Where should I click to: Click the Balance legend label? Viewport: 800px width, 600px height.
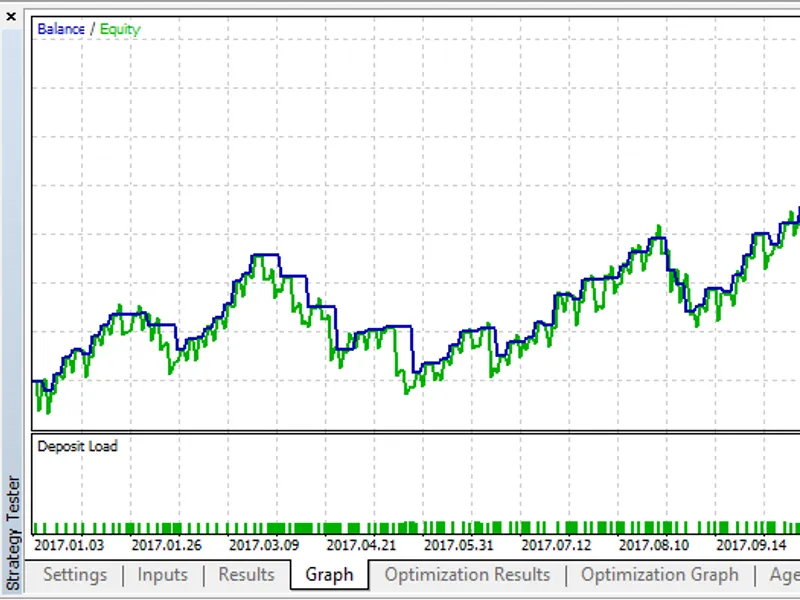pyautogui.click(x=61, y=29)
